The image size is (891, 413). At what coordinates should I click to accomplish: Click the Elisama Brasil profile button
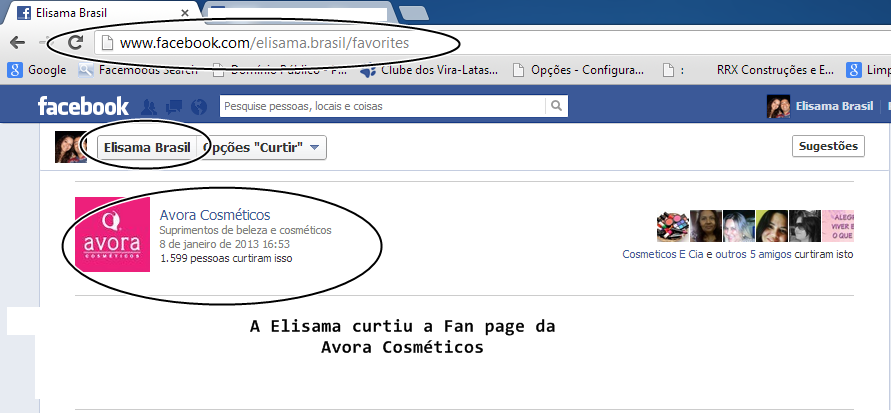[x=147, y=148]
